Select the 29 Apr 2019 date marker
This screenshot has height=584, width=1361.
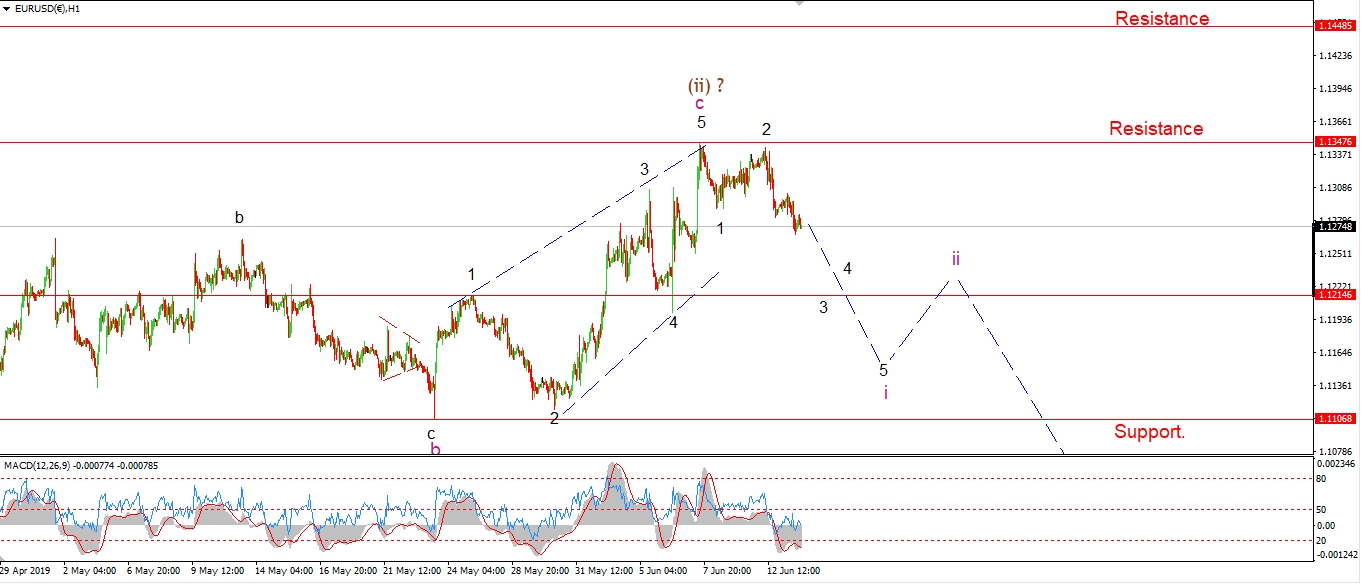27,571
